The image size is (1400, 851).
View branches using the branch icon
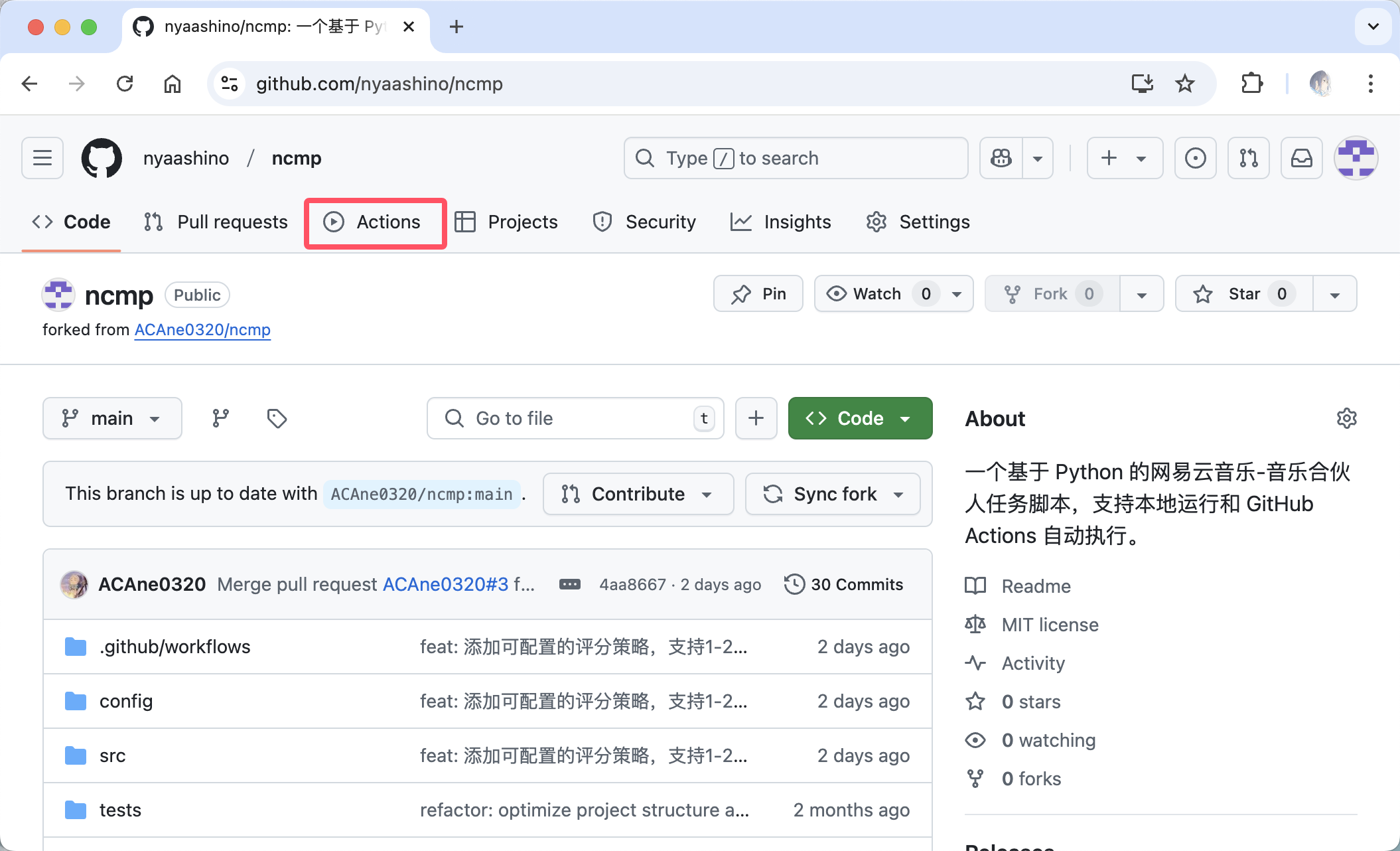(220, 418)
